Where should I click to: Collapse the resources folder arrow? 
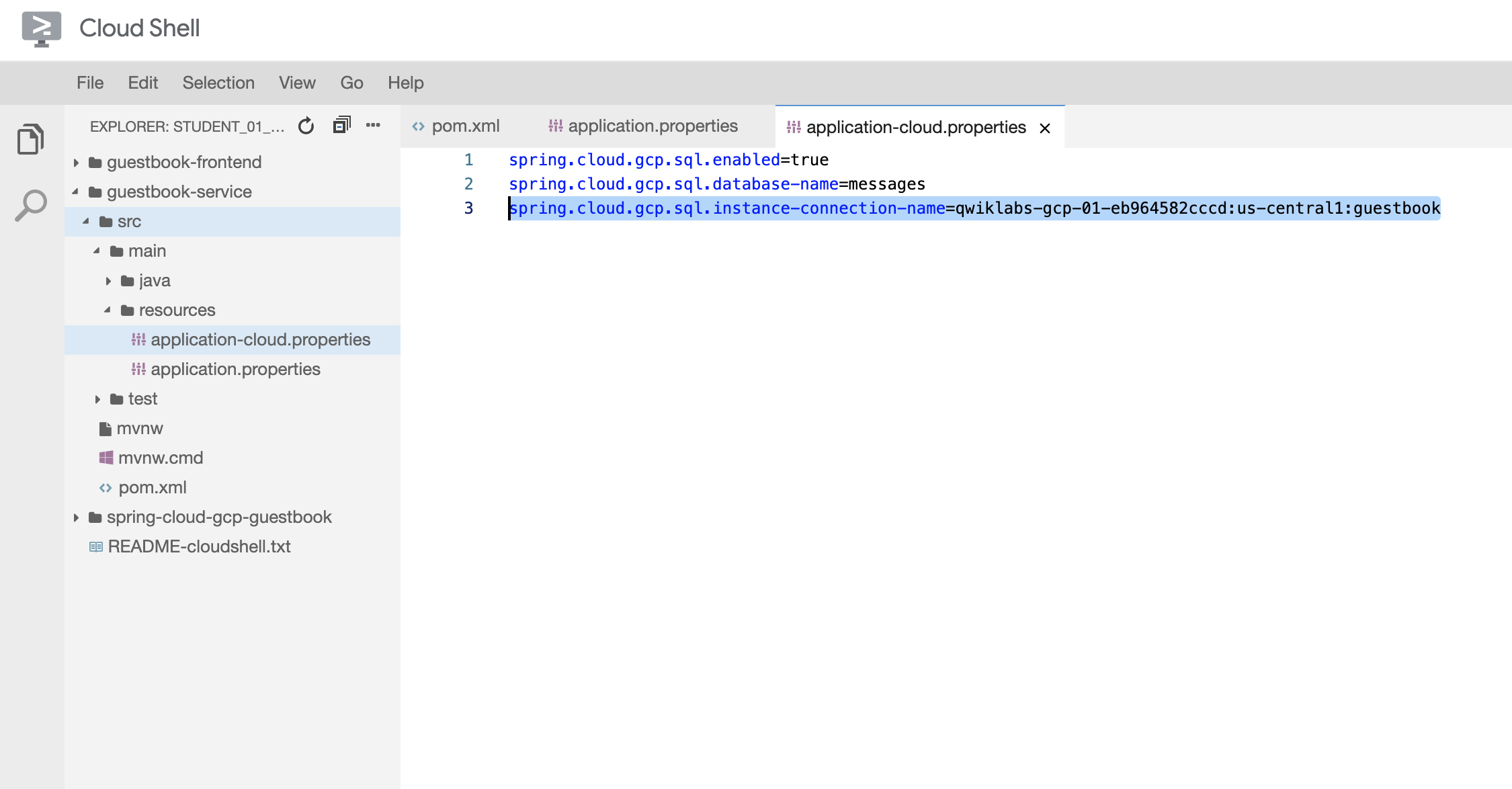108,310
